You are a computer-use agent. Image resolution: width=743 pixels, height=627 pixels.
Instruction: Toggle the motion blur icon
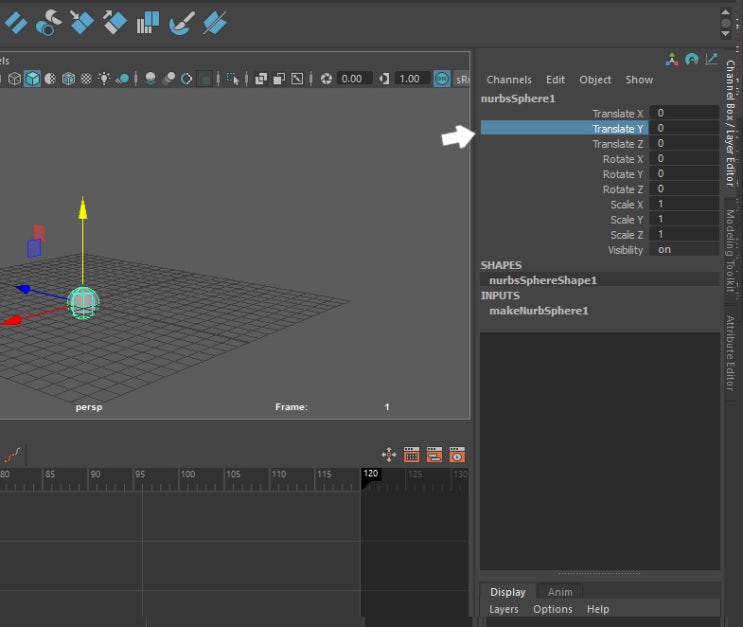[x=168, y=79]
